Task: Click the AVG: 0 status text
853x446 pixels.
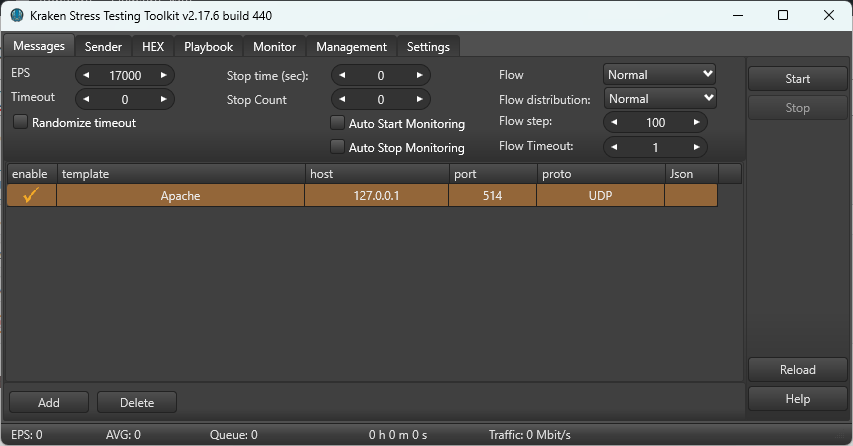Action: point(123,435)
